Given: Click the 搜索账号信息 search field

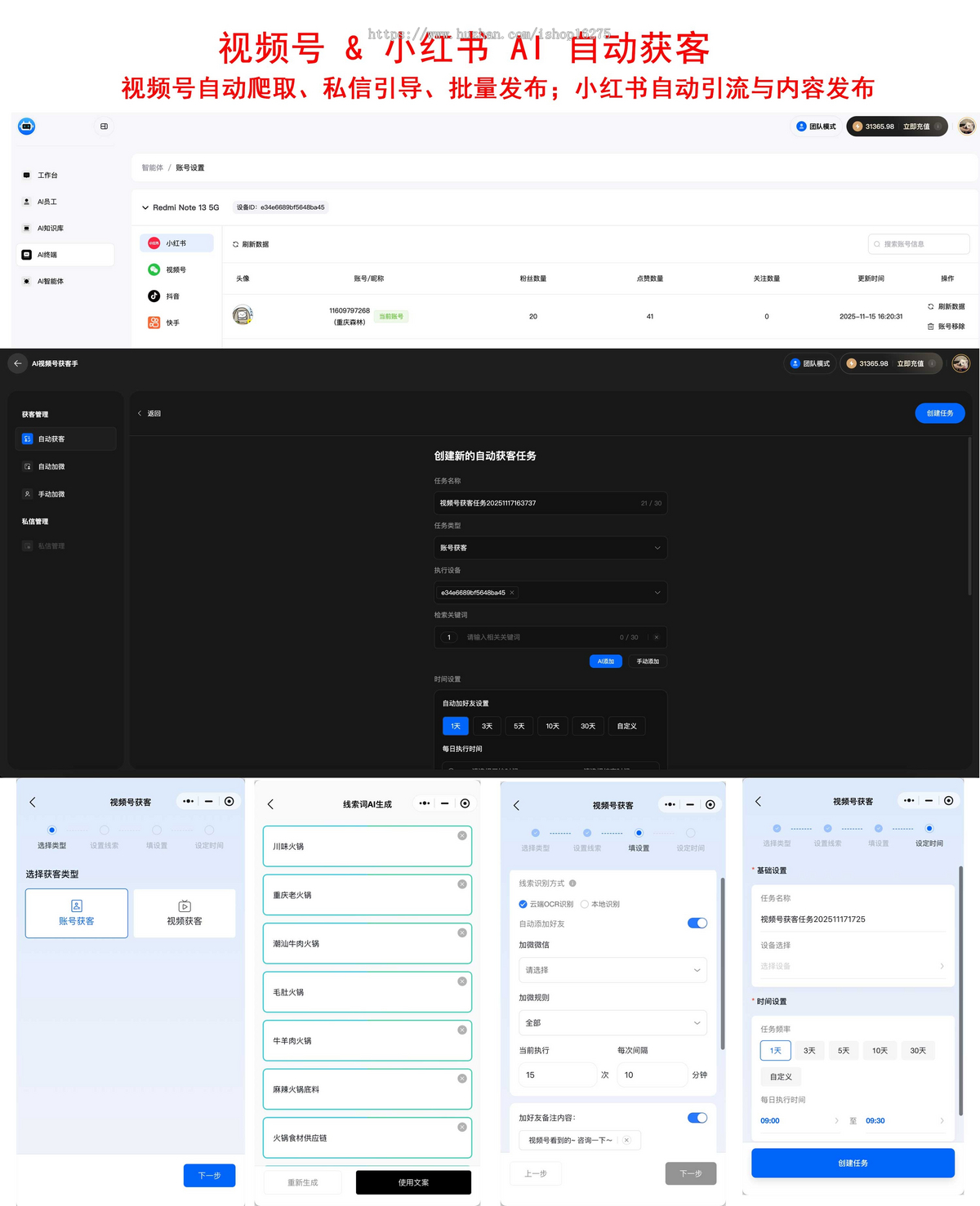Looking at the screenshot, I should click(x=919, y=244).
